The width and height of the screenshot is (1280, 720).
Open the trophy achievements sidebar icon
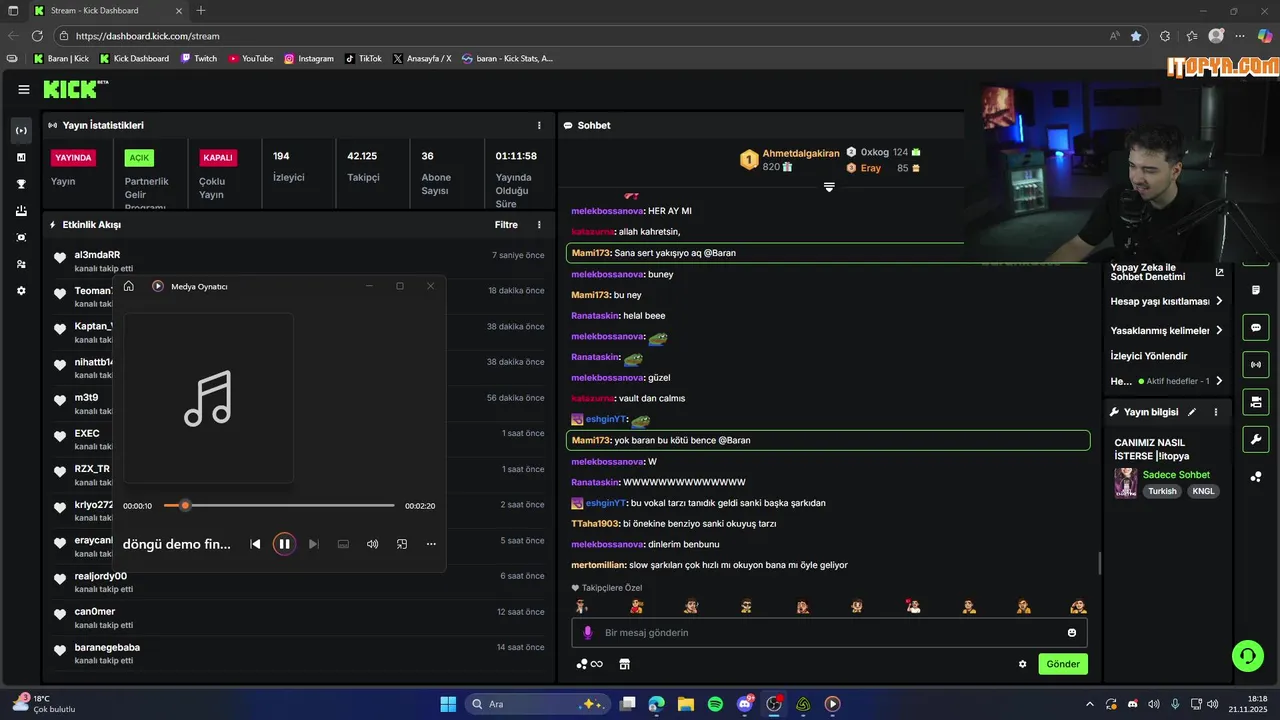(x=21, y=184)
